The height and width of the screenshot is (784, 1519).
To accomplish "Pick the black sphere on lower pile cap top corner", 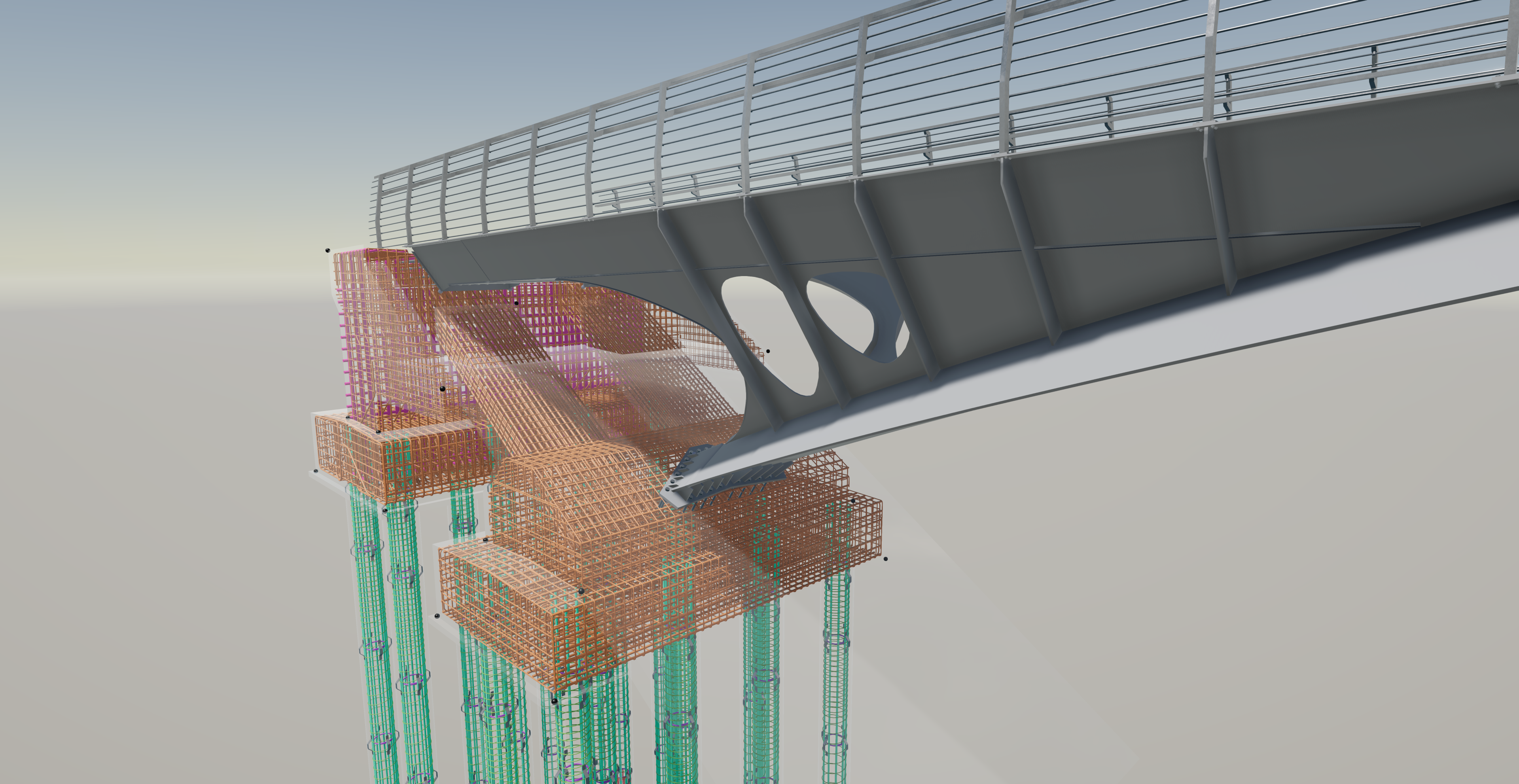I will (x=581, y=591).
